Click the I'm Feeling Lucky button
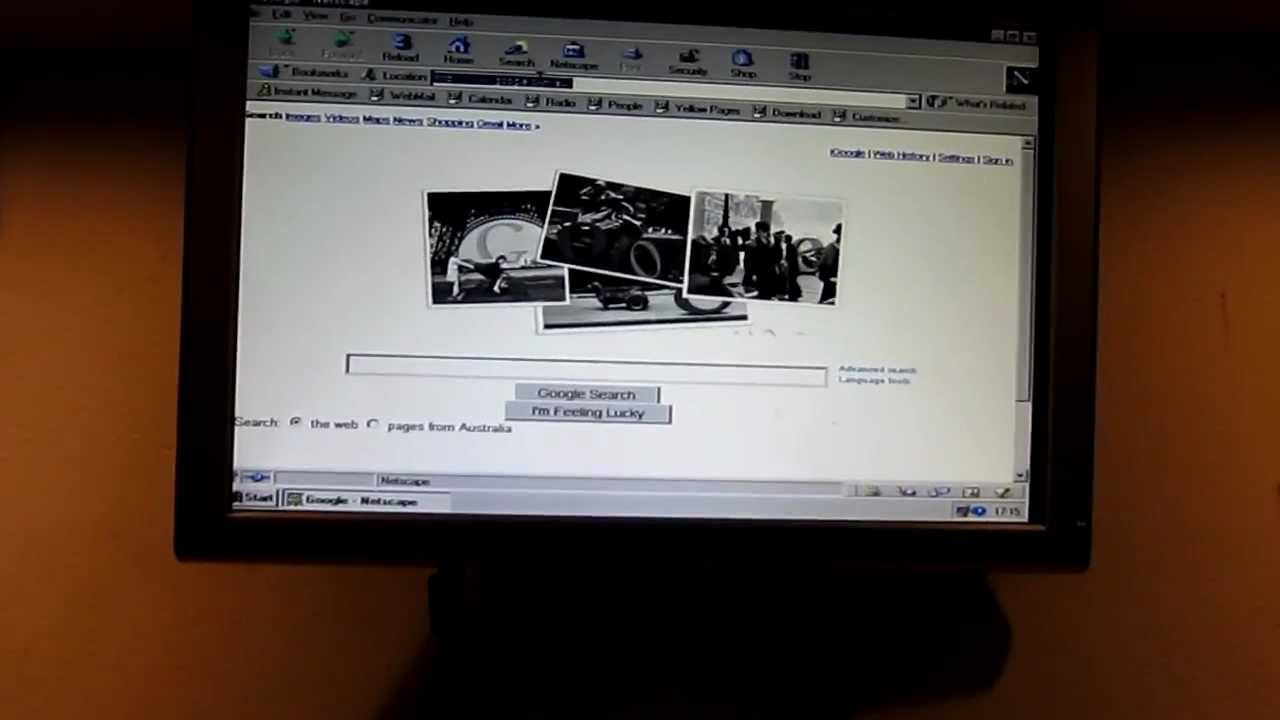Image resolution: width=1280 pixels, height=720 pixels. (x=588, y=413)
